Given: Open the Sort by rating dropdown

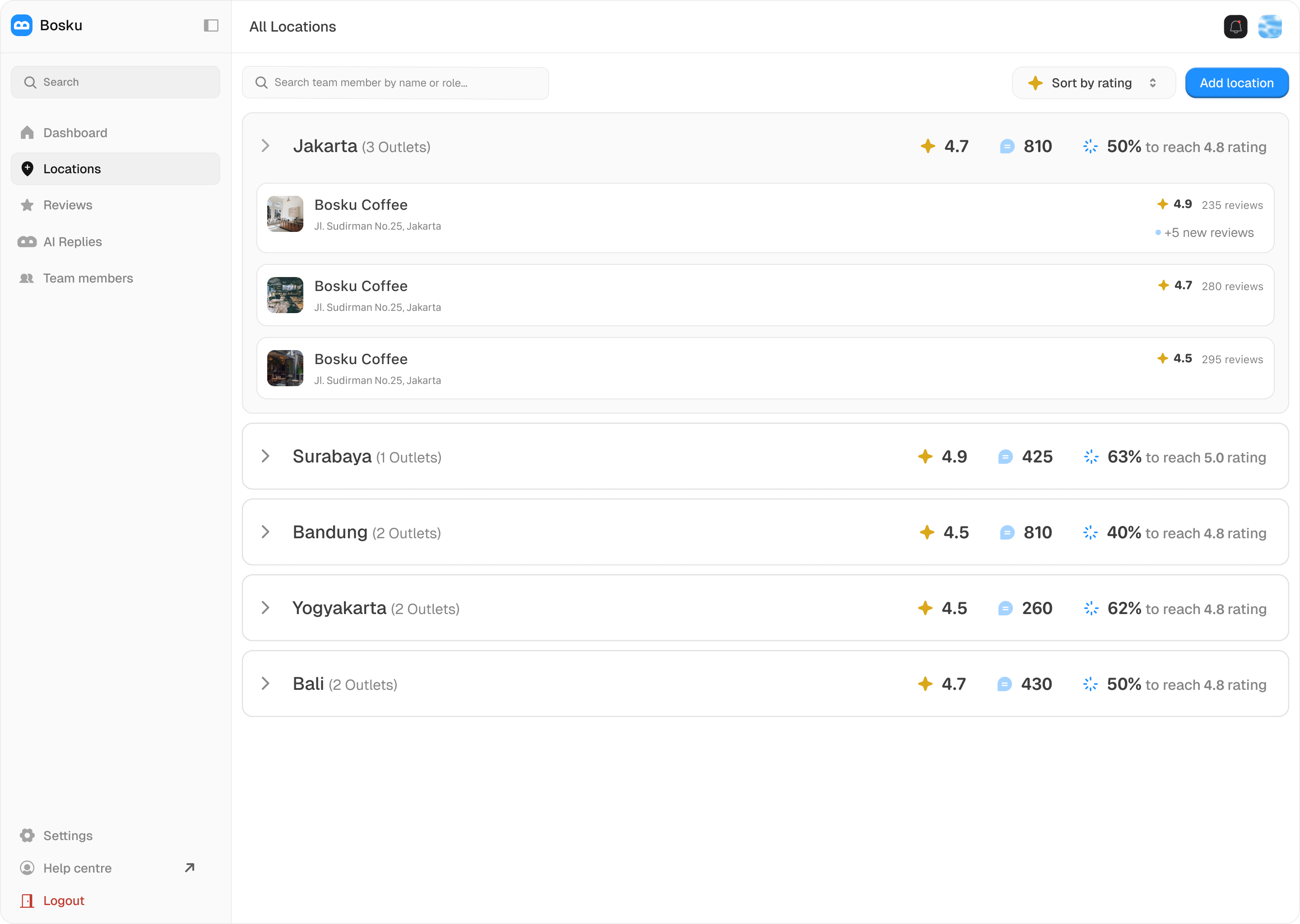Looking at the screenshot, I should 1093,83.
